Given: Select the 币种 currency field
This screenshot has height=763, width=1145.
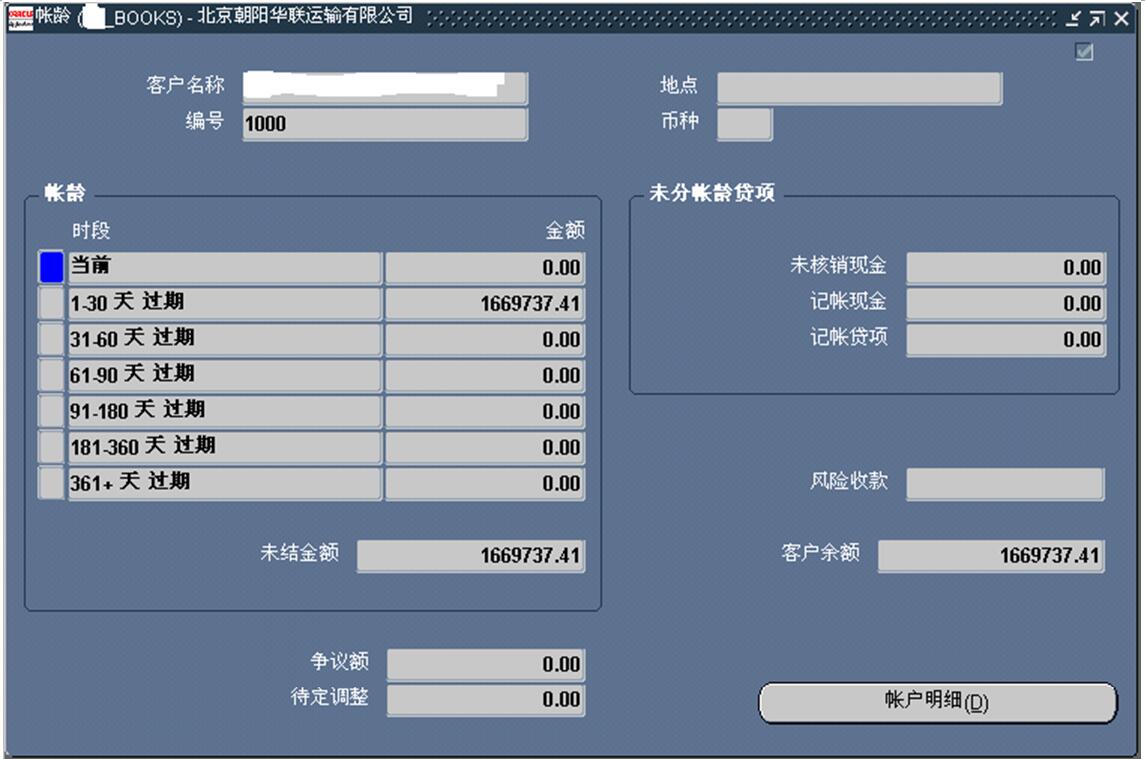Looking at the screenshot, I should point(745,124).
